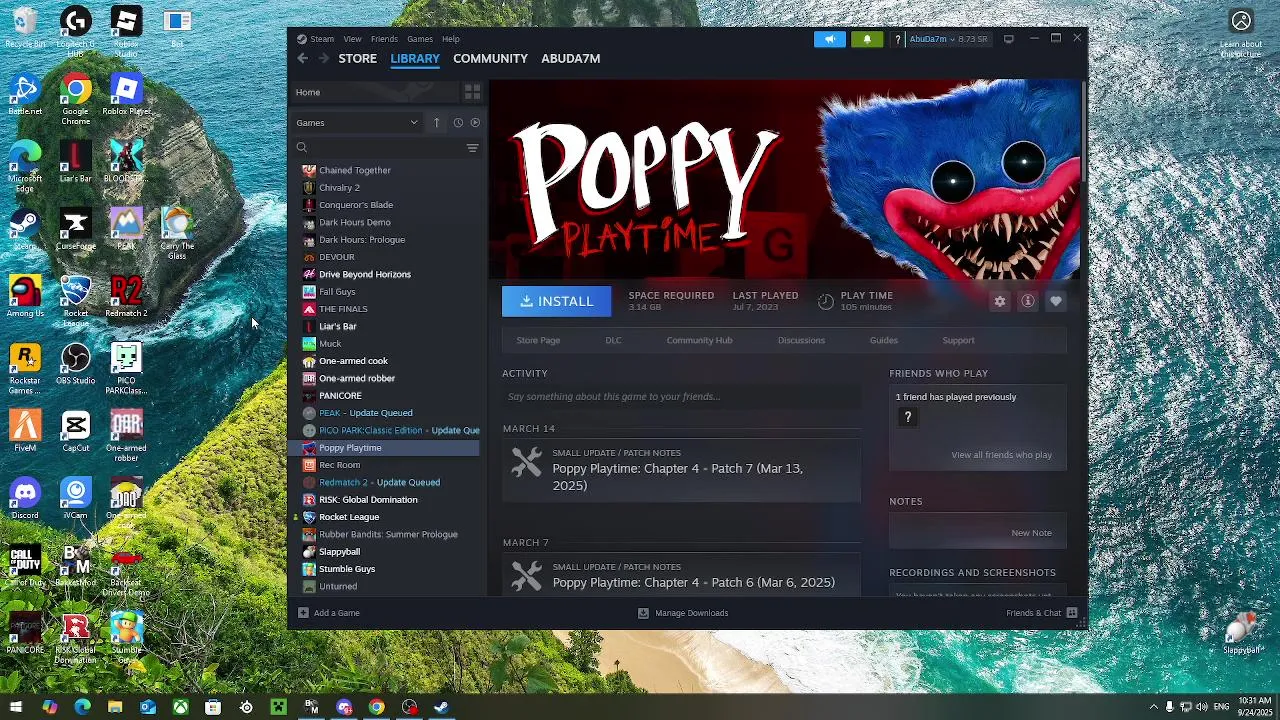This screenshot has height=720, width=1280.
Task: Filter by recent activity clock icon
Action: (x=458, y=123)
